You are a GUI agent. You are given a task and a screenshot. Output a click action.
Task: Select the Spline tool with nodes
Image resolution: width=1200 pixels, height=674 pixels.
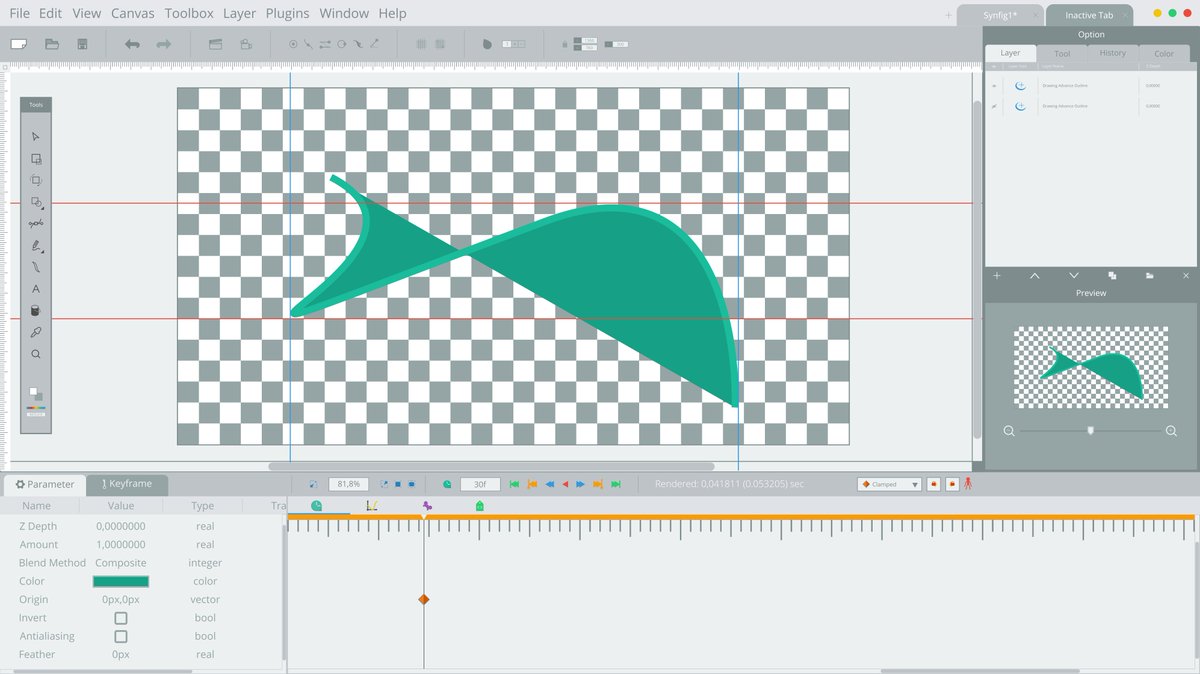click(36, 223)
